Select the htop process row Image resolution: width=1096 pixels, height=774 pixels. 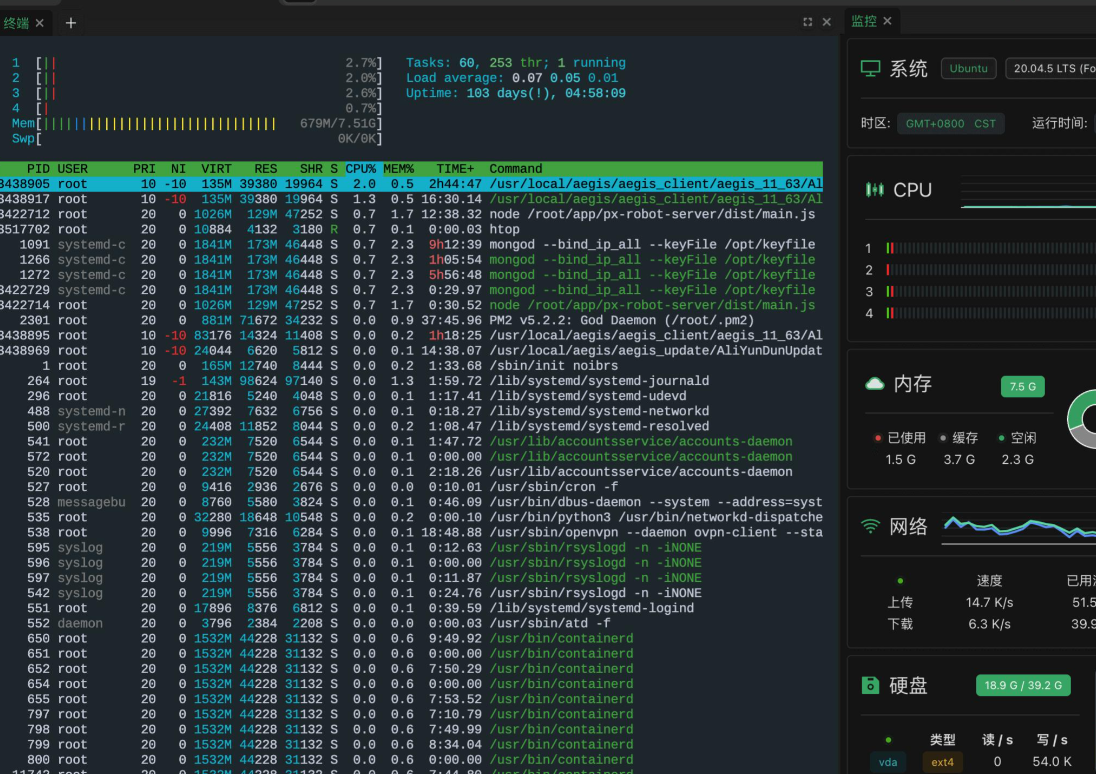click(x=411, y=229)
